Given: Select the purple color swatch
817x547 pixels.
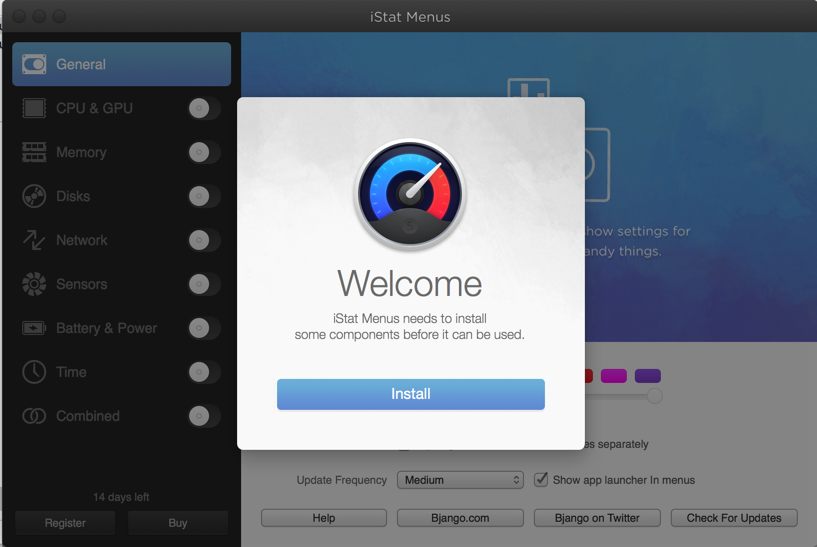Looking at the screenshot, I should click(648, 376).
